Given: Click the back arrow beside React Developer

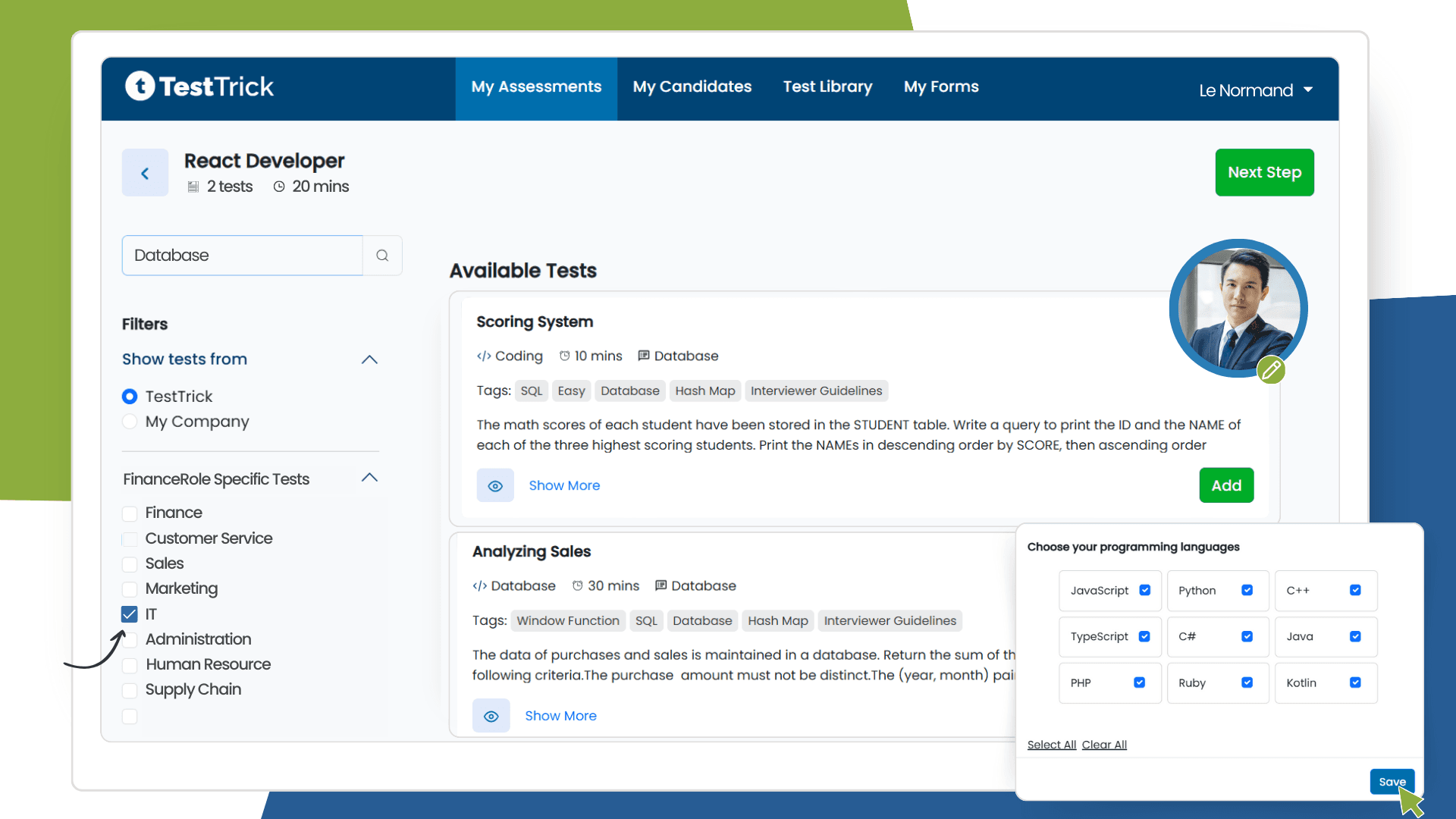Looking at the screenshot, I should [x=145, y=172].
